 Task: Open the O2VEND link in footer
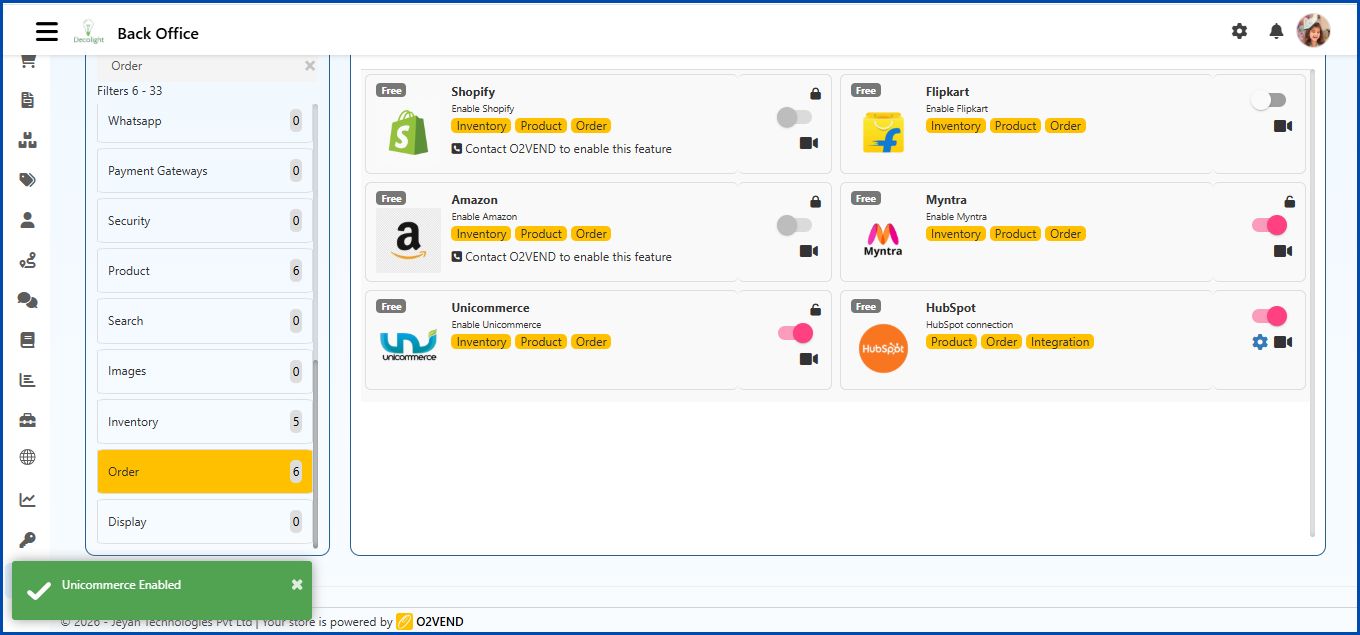(438, 621)
